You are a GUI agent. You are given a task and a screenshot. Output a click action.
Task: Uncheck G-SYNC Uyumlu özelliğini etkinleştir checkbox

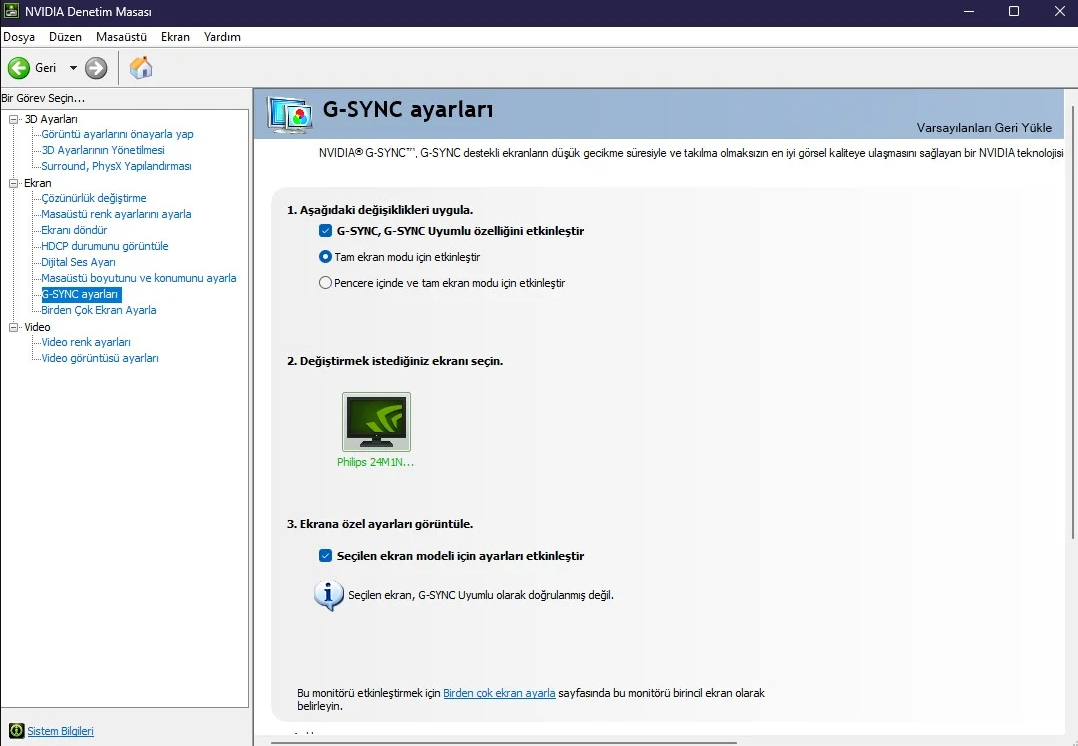tap(325, 231)
